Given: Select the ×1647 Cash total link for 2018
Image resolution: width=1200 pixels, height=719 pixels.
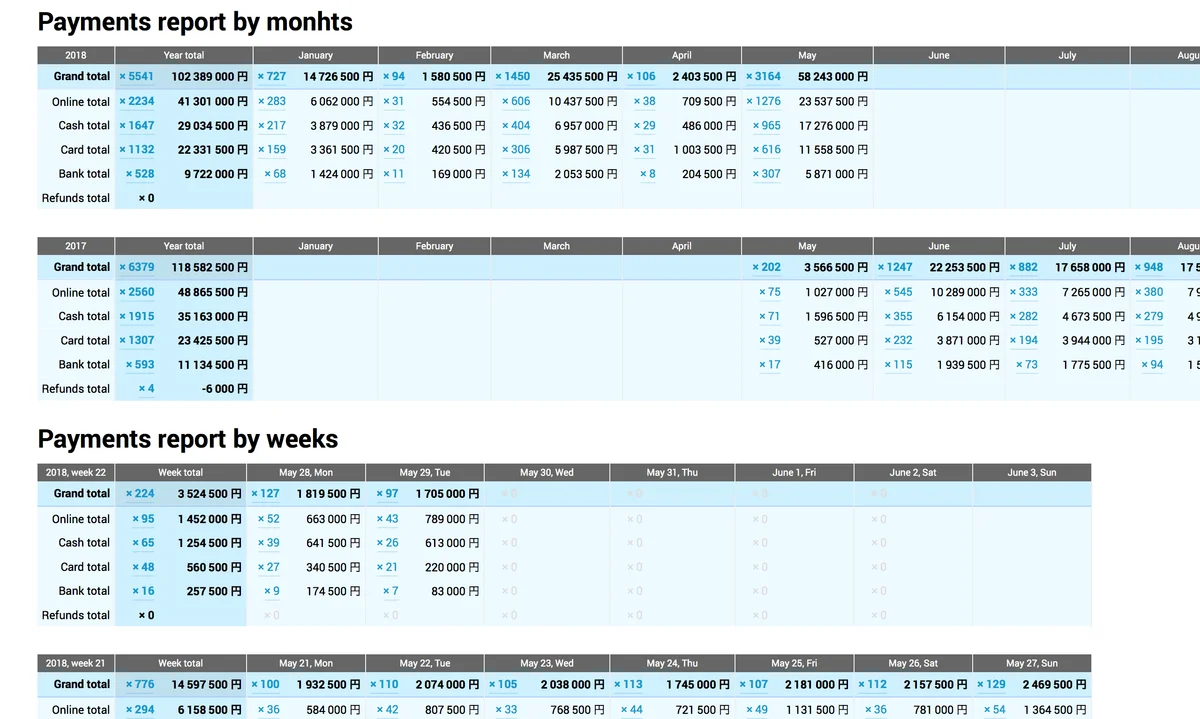Looking at the screenshot, I should tap(136, 125).
